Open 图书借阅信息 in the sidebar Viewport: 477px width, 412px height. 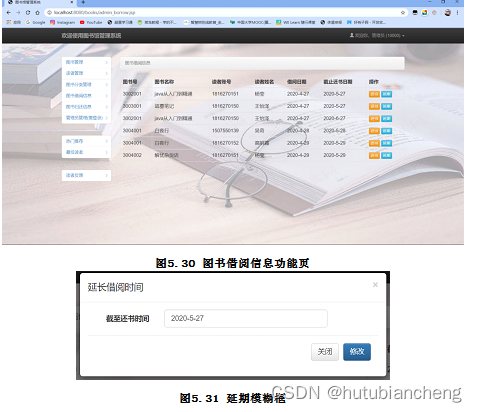pyautogui.click(x=86, y=96)
